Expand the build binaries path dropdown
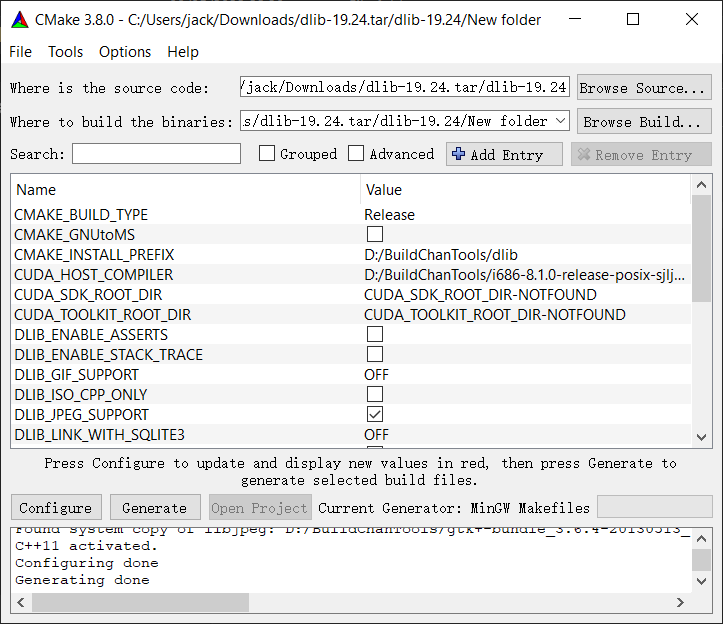Screen dimensions: 723x624 (x=560, y=121)
